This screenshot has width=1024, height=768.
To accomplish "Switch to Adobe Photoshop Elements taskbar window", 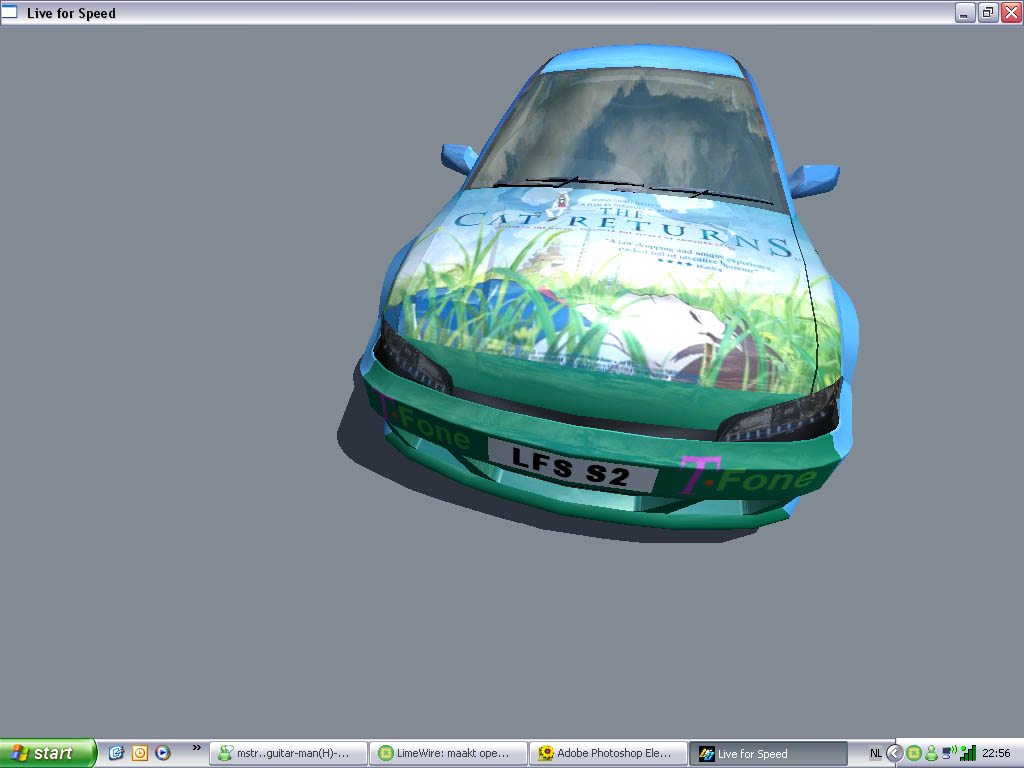I will coord(608,753).
